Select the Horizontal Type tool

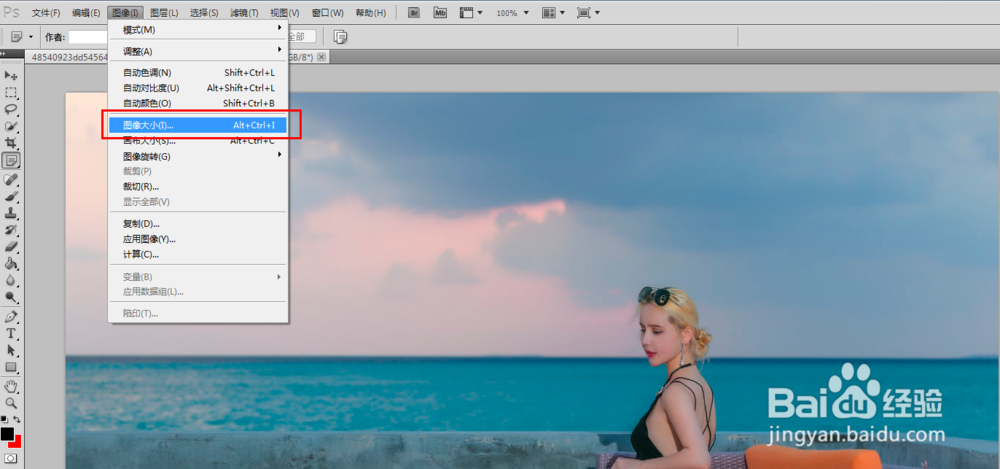coord(11,333)
